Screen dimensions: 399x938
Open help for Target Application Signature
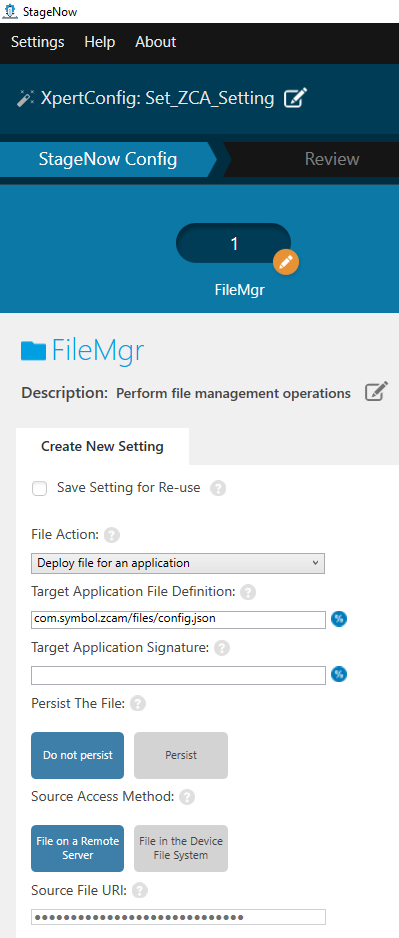tap(222, 648)
